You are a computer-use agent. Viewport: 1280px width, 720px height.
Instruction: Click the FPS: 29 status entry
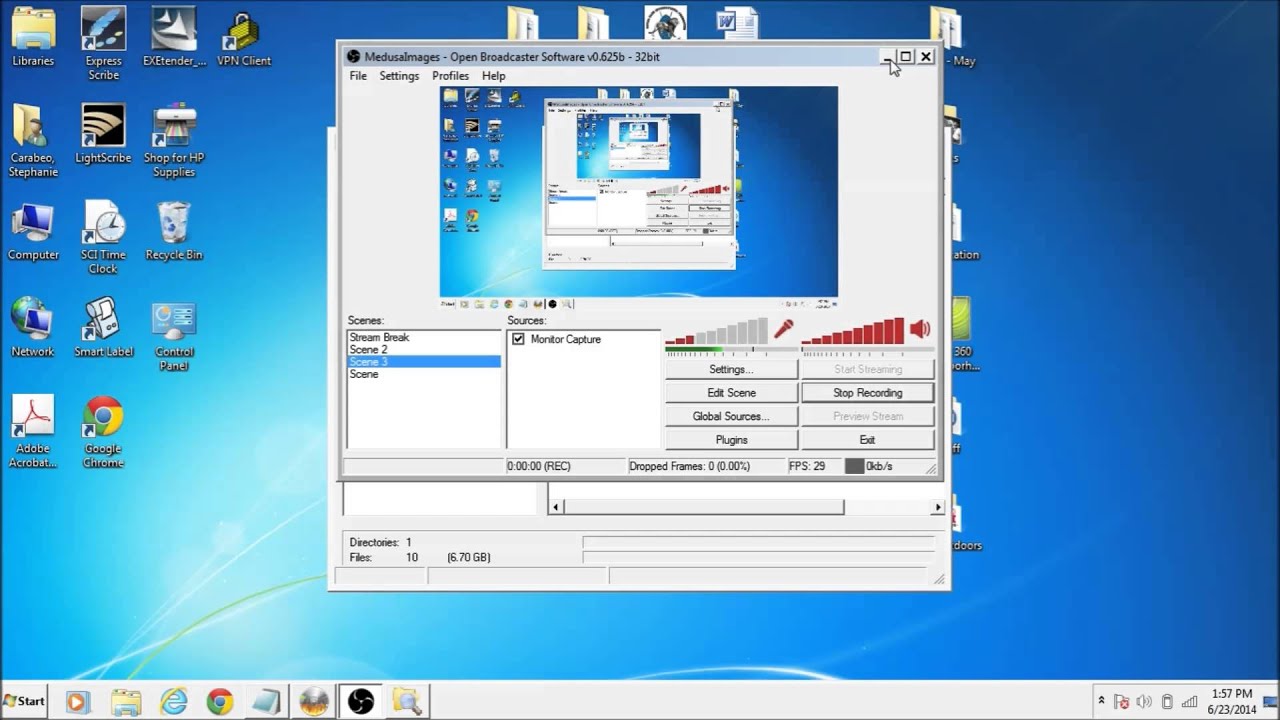pos(807,466)
